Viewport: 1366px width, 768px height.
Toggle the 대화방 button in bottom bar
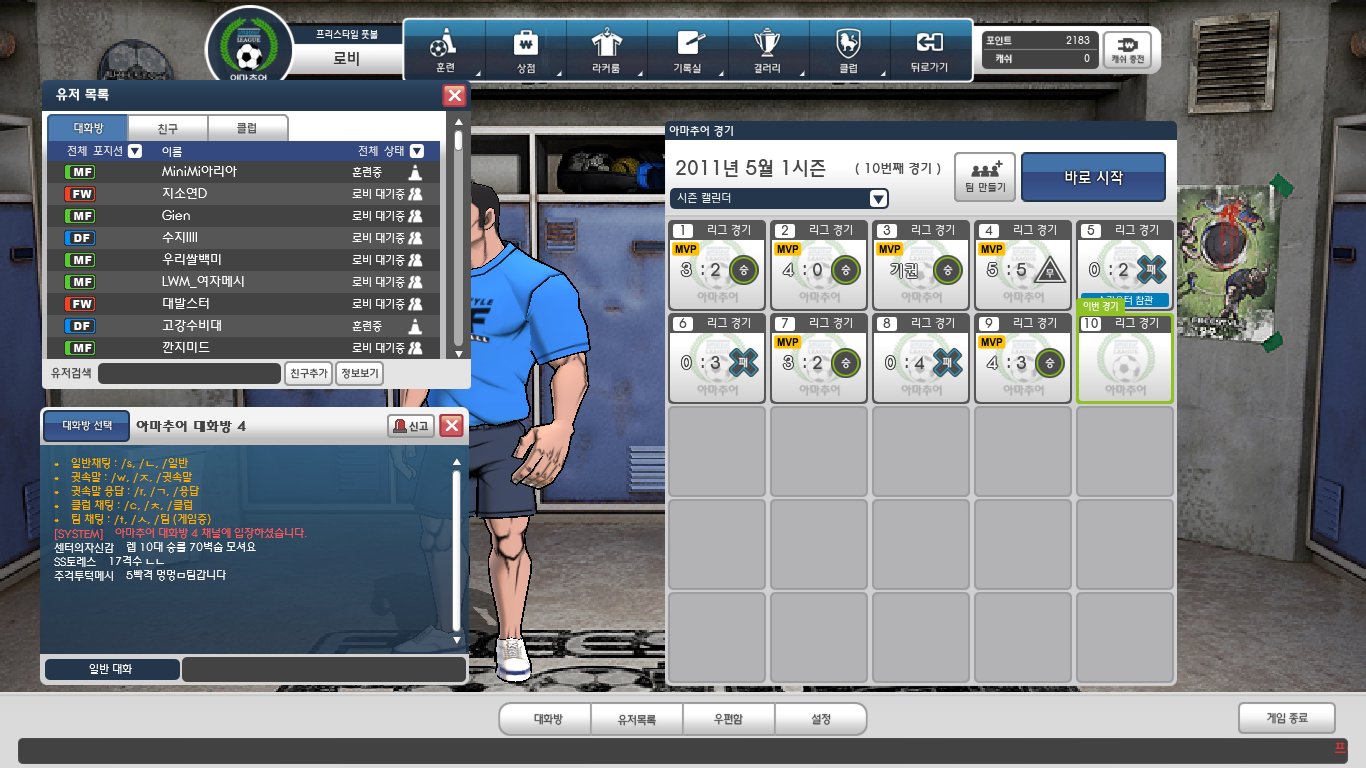[x=545, y=719]
